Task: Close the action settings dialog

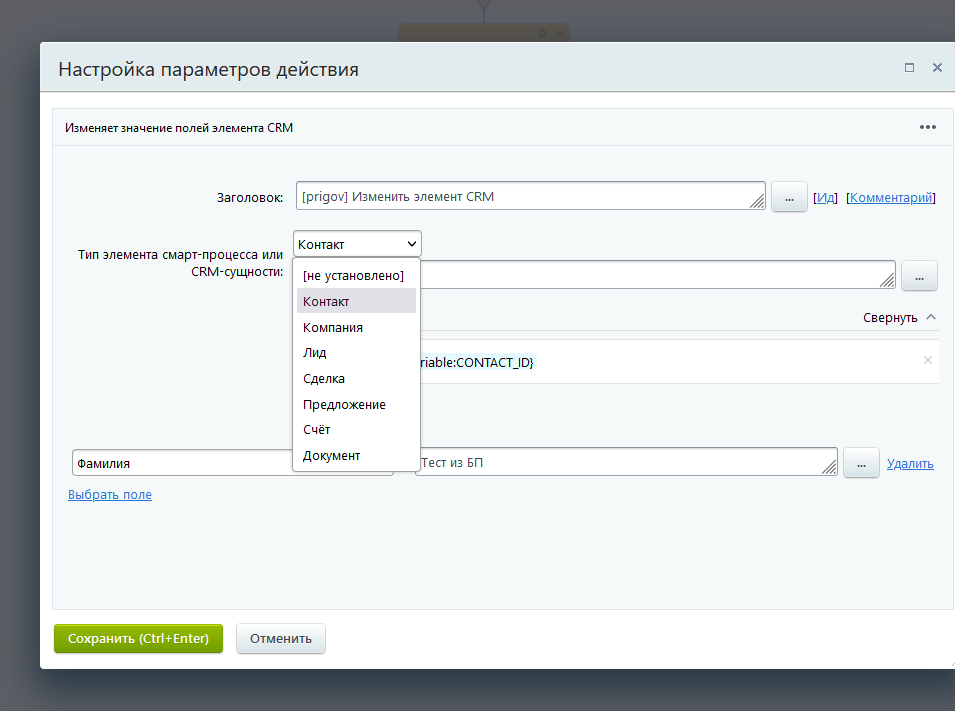Action: (x=937, y=68)
